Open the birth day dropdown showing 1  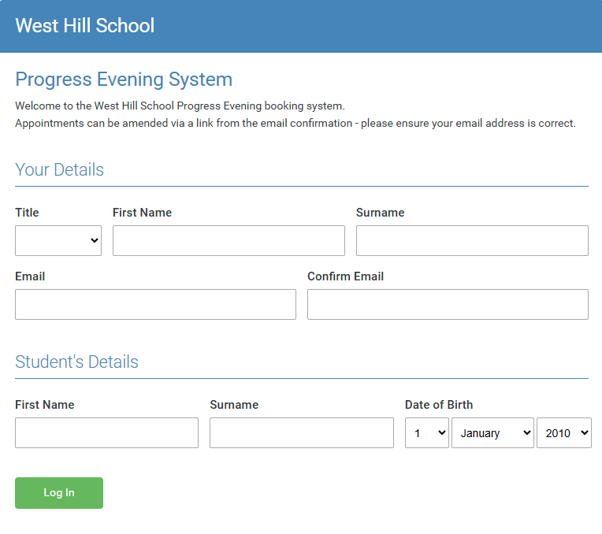[427, 433]
